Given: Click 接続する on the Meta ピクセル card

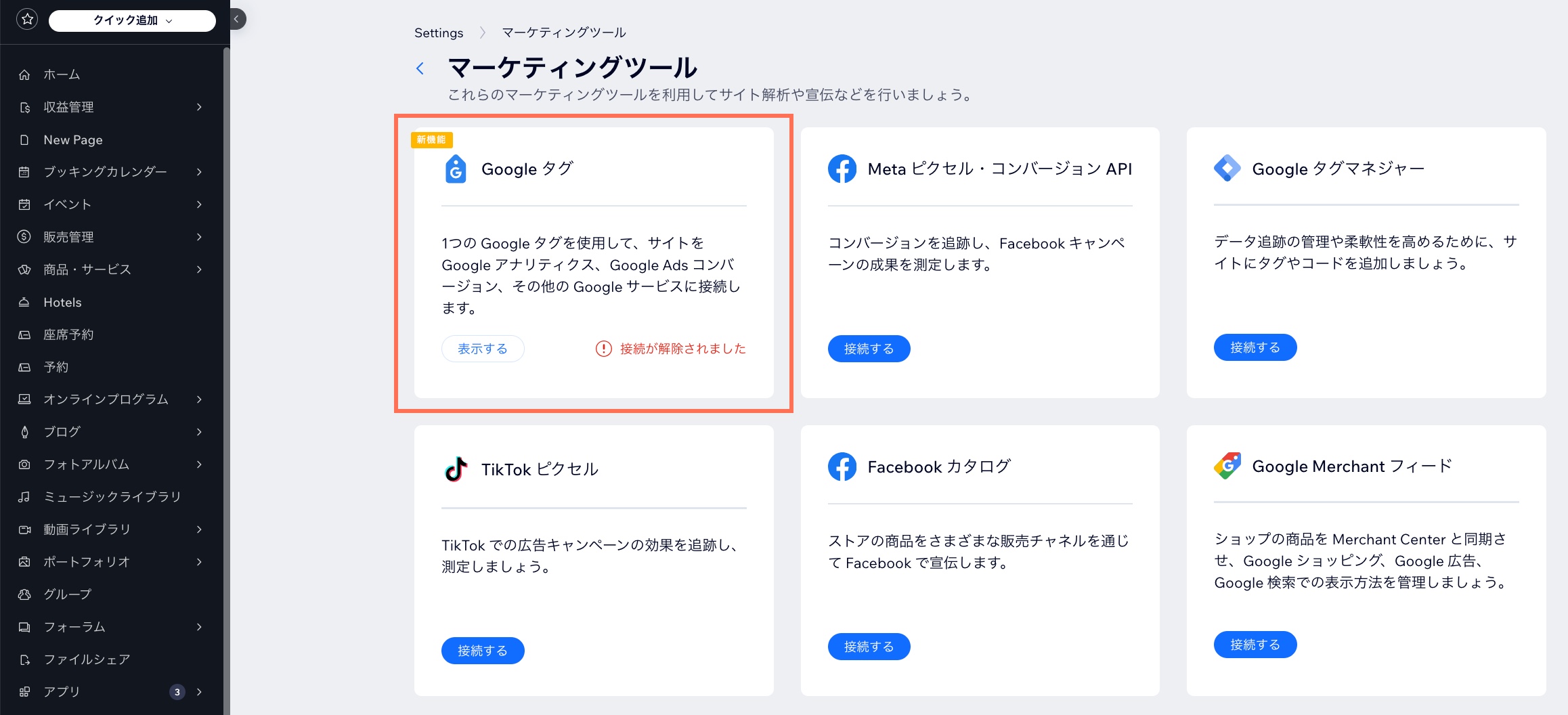Looking at the screenshot, I should (869, 348).
